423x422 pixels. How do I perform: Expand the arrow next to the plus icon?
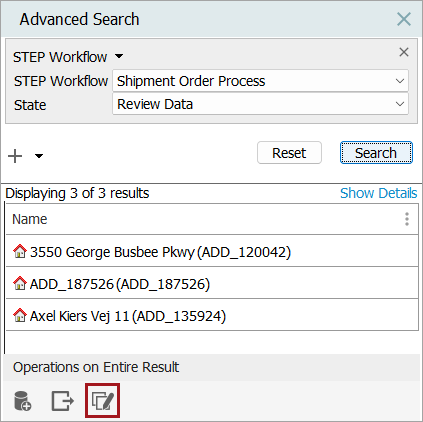tap(39, 156)
